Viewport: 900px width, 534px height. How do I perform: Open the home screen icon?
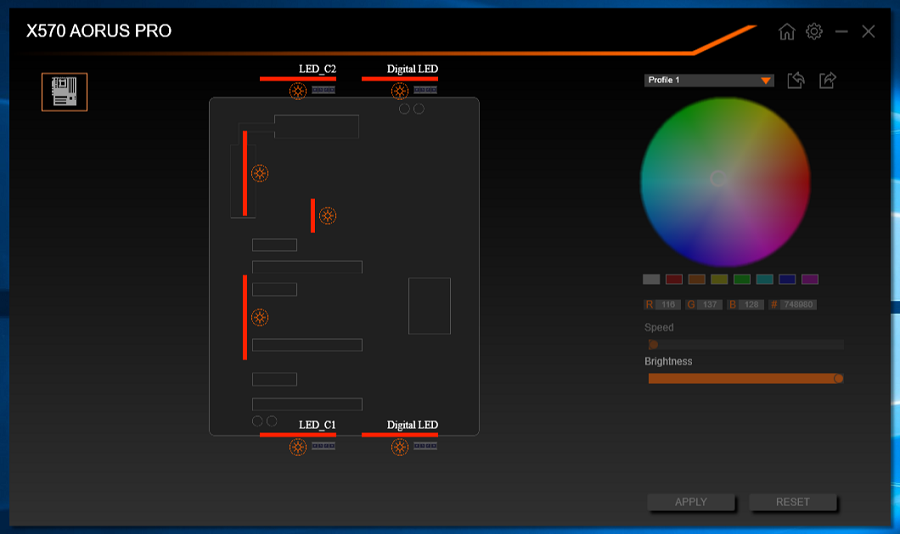click(787, 32)
